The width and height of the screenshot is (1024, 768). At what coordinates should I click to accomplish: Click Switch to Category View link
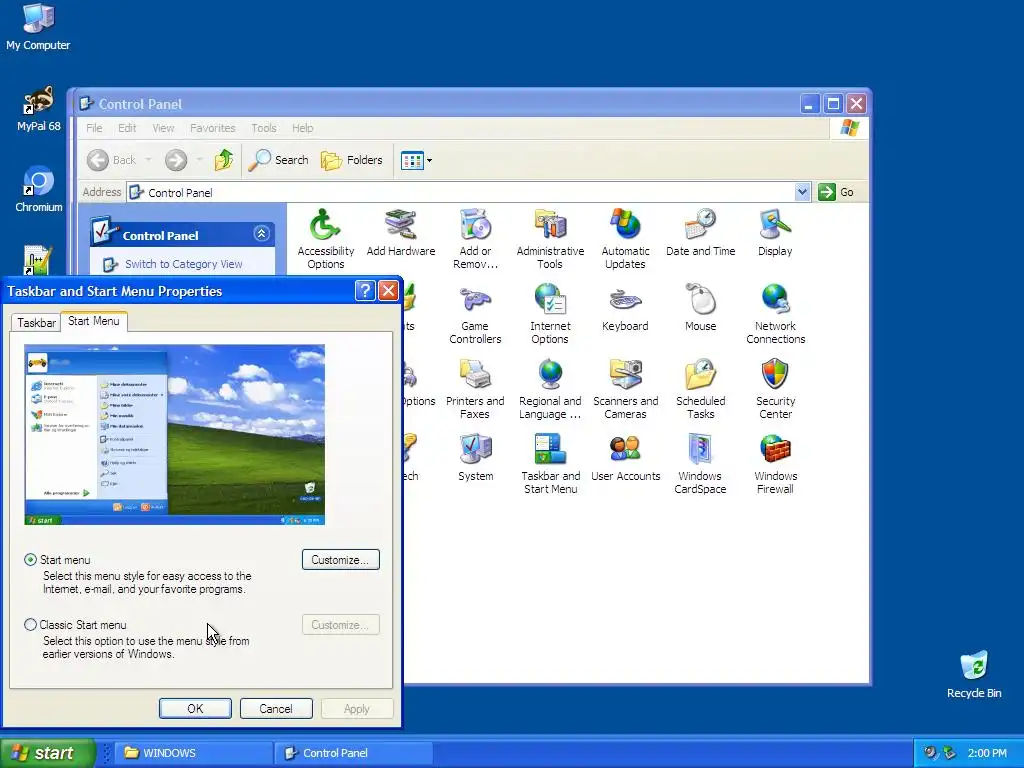pos(184,264)
